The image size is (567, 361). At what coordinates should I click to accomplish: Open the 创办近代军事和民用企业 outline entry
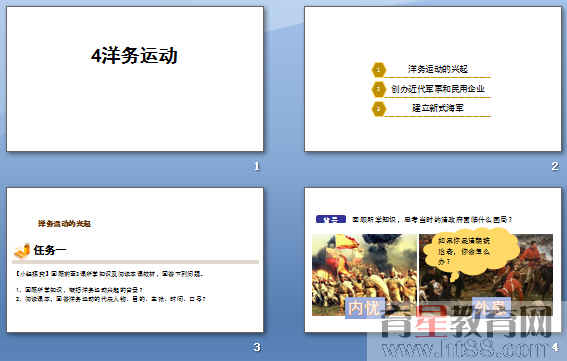[x=438, y=89]
